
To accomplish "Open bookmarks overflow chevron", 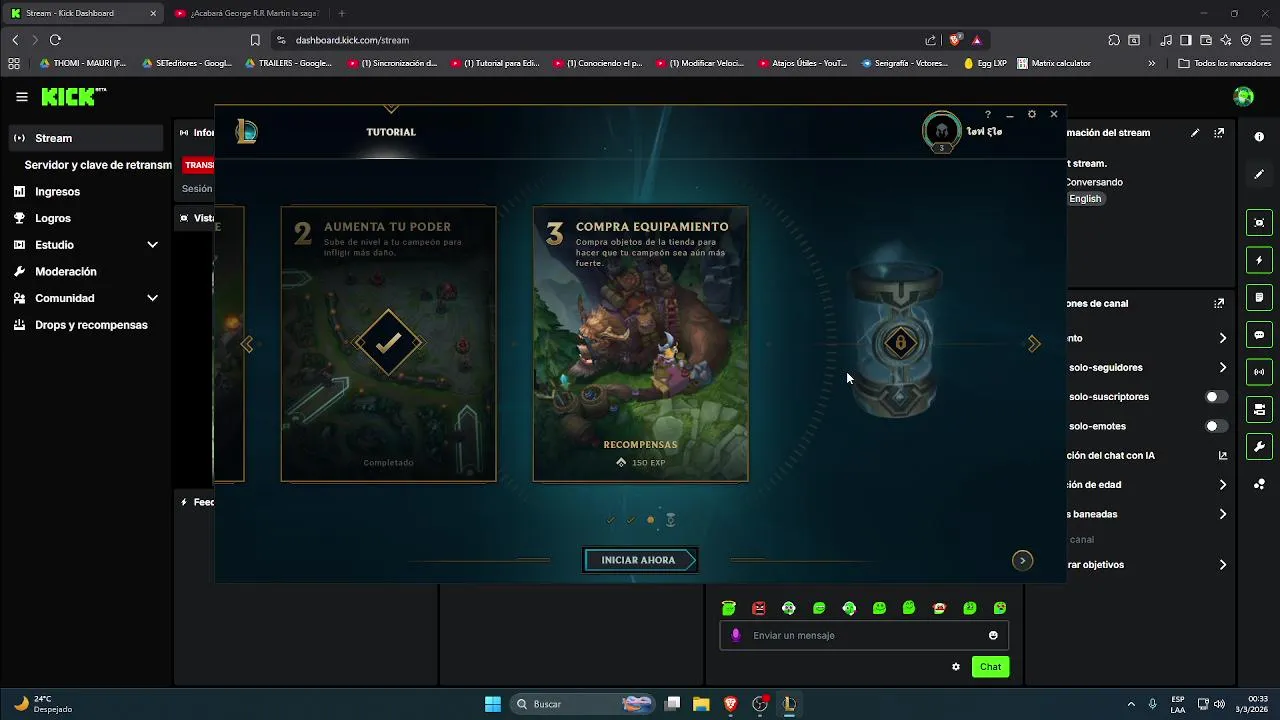I will pyautogui.click(x=1151, y=63).
